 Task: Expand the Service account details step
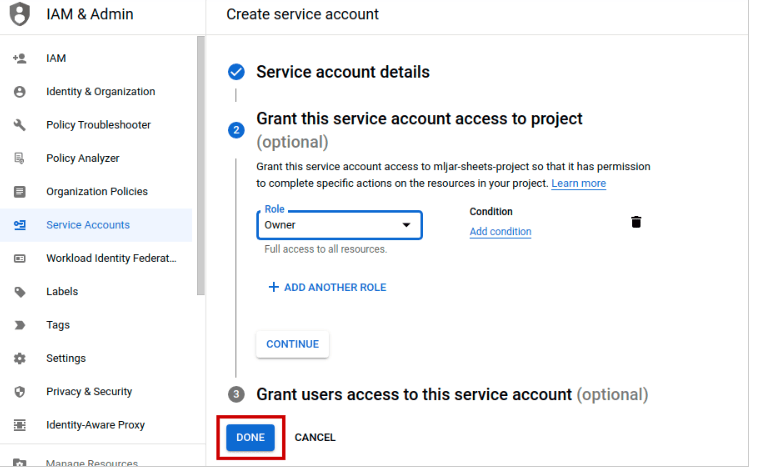click(343, 72)
